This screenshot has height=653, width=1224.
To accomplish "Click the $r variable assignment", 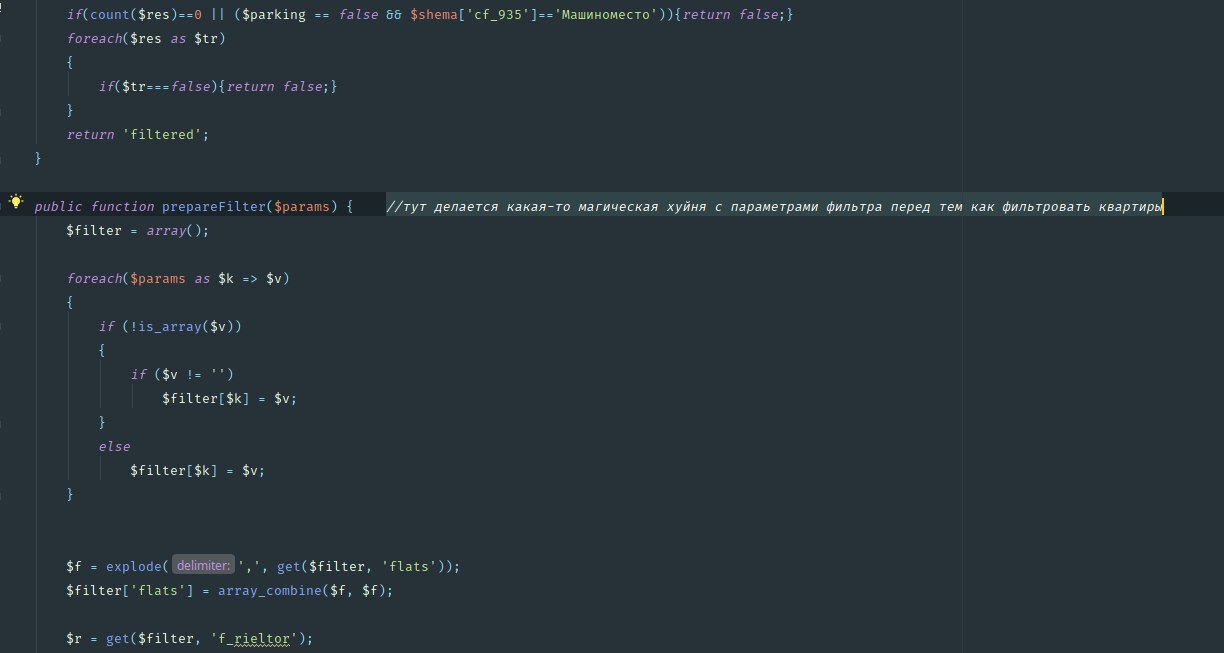I will [x=75, y=638].
